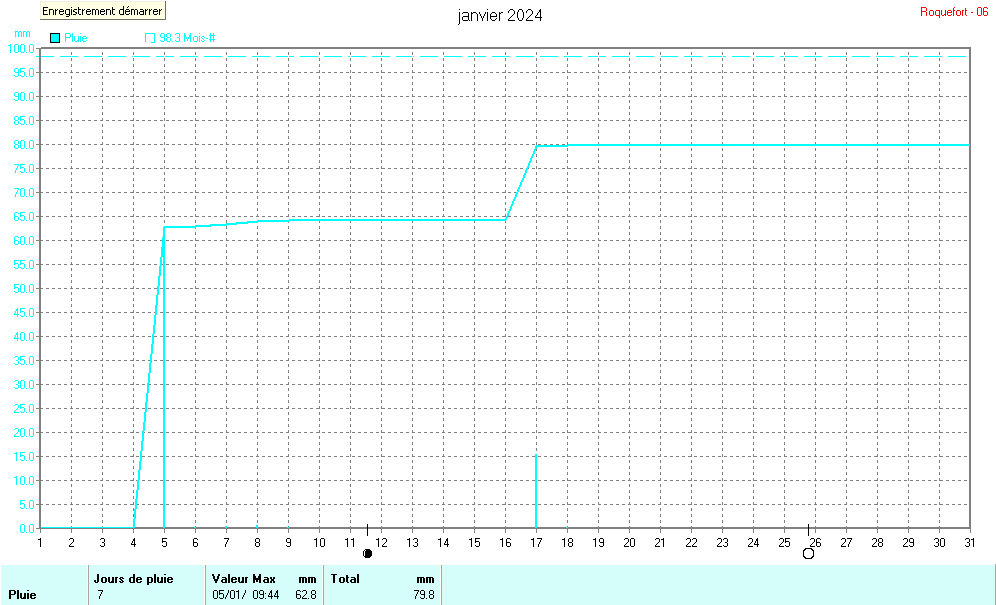The height and width of the screenshot is (605, 996).
Task: Click the Pluie row label in the table
Action: click(22, 595)
